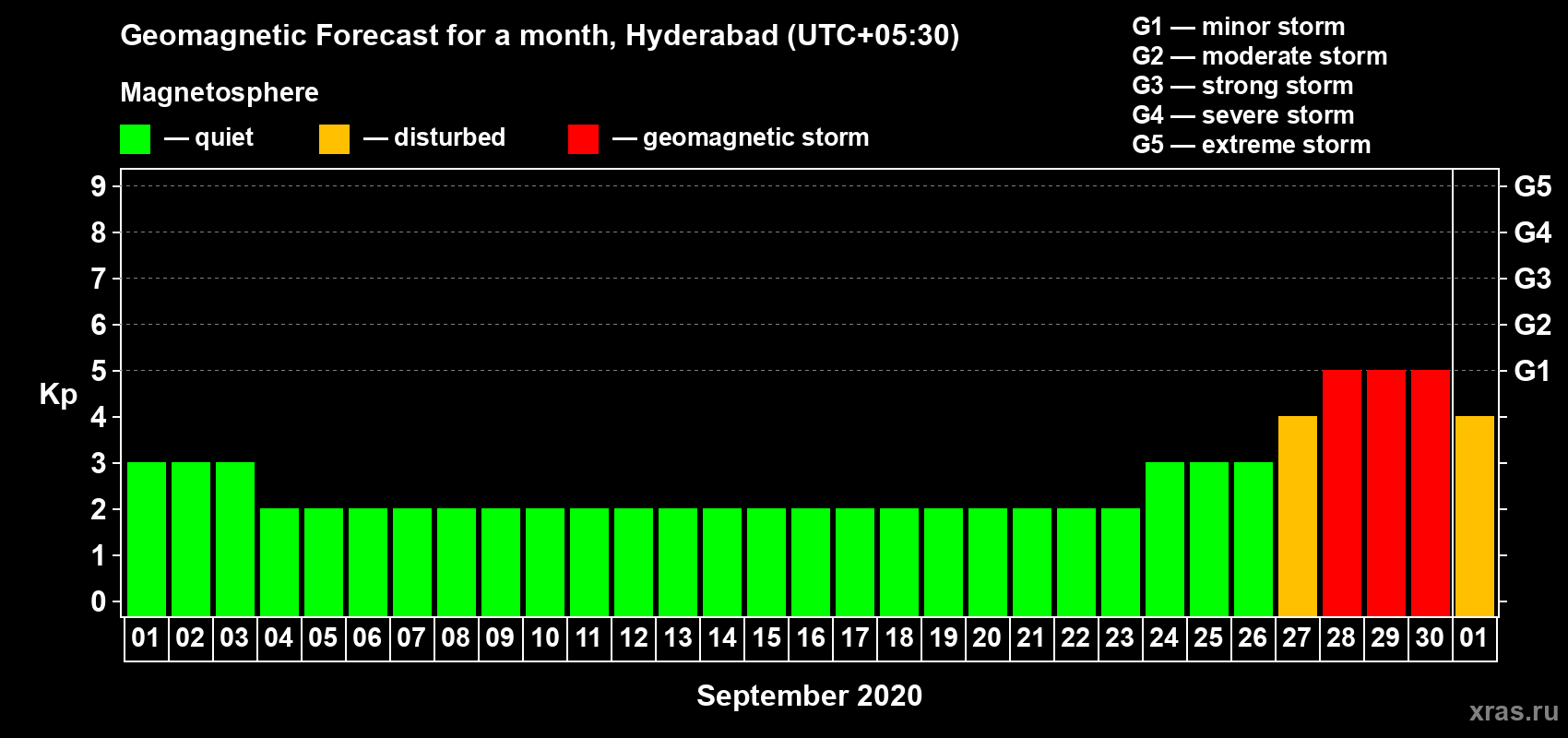
Task: Select the green bar for day 10
Action: (x=545, y=562)
